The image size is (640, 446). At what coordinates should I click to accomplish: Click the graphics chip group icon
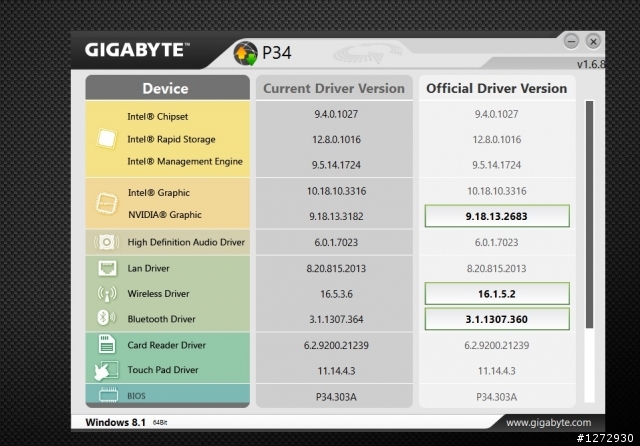click(106, 203)
